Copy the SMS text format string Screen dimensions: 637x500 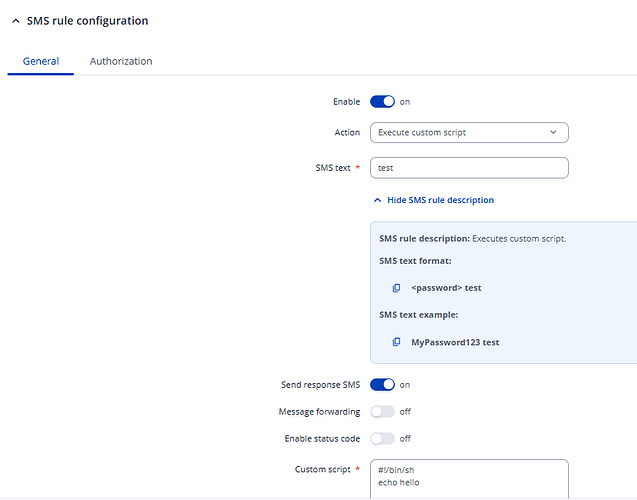tap(397, 288)
